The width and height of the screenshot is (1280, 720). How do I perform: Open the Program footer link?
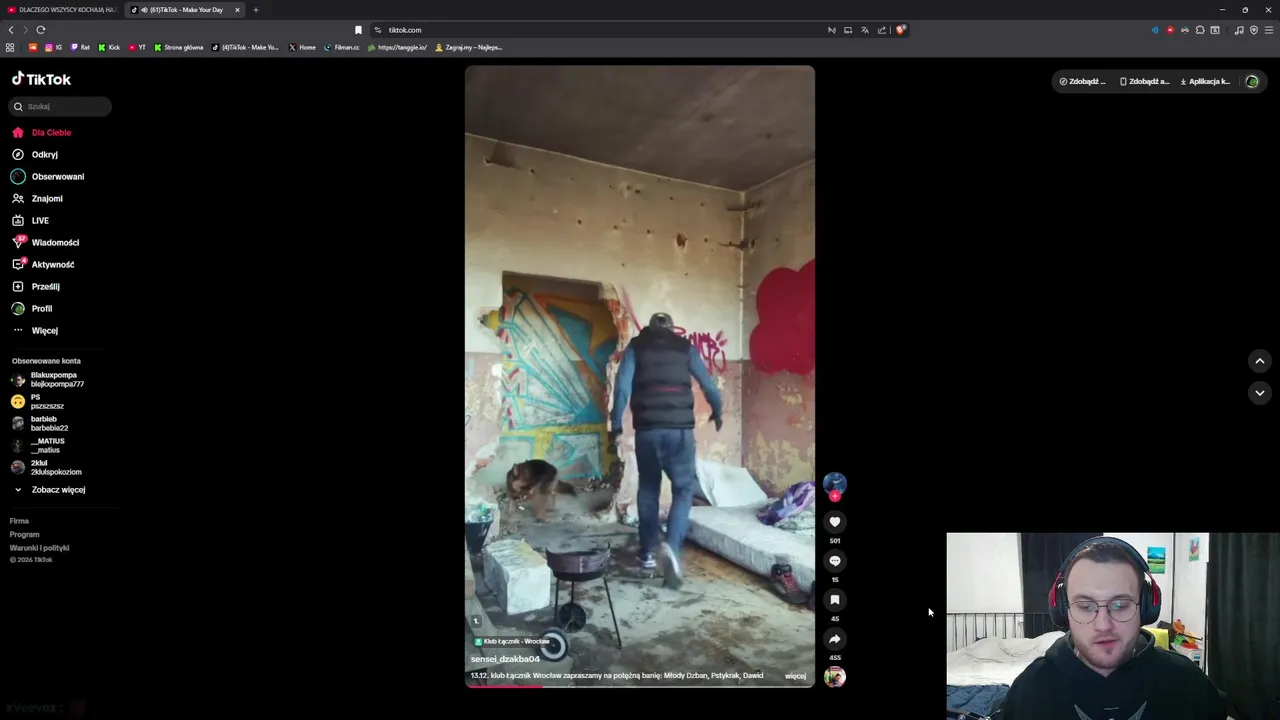(x=24, y=534)
